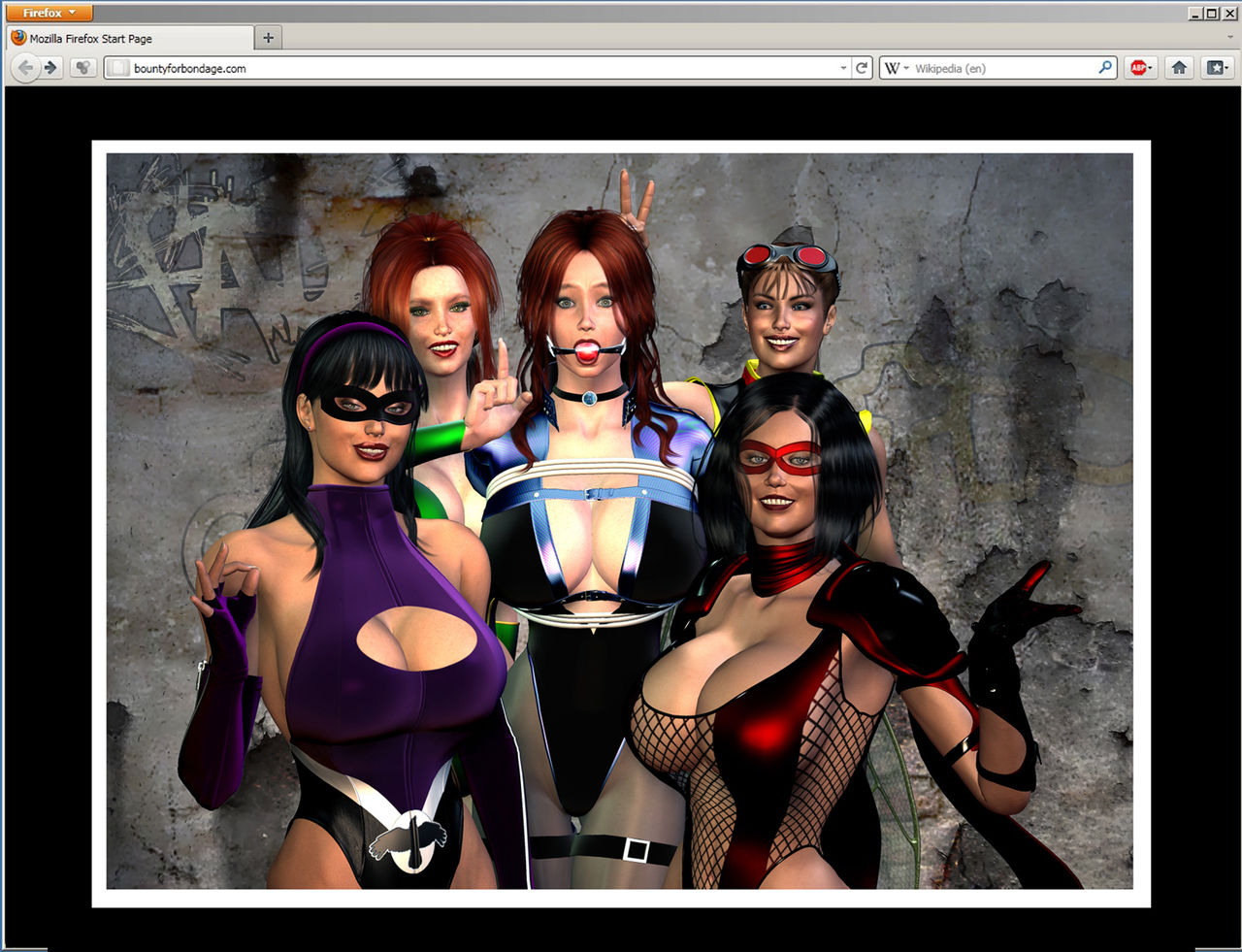Minimize the Firefox window

click(x=1195, y=13)
